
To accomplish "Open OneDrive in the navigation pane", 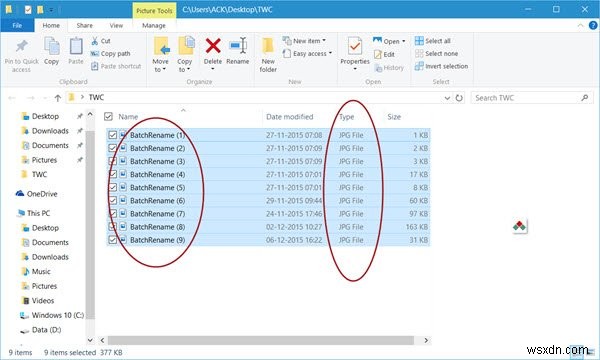I will click(x=37, y=194).
